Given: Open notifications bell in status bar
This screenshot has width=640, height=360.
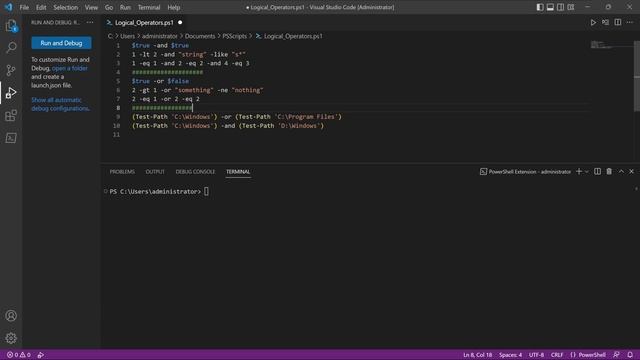Looking at the screenshot, I should (x=630, y=355).
